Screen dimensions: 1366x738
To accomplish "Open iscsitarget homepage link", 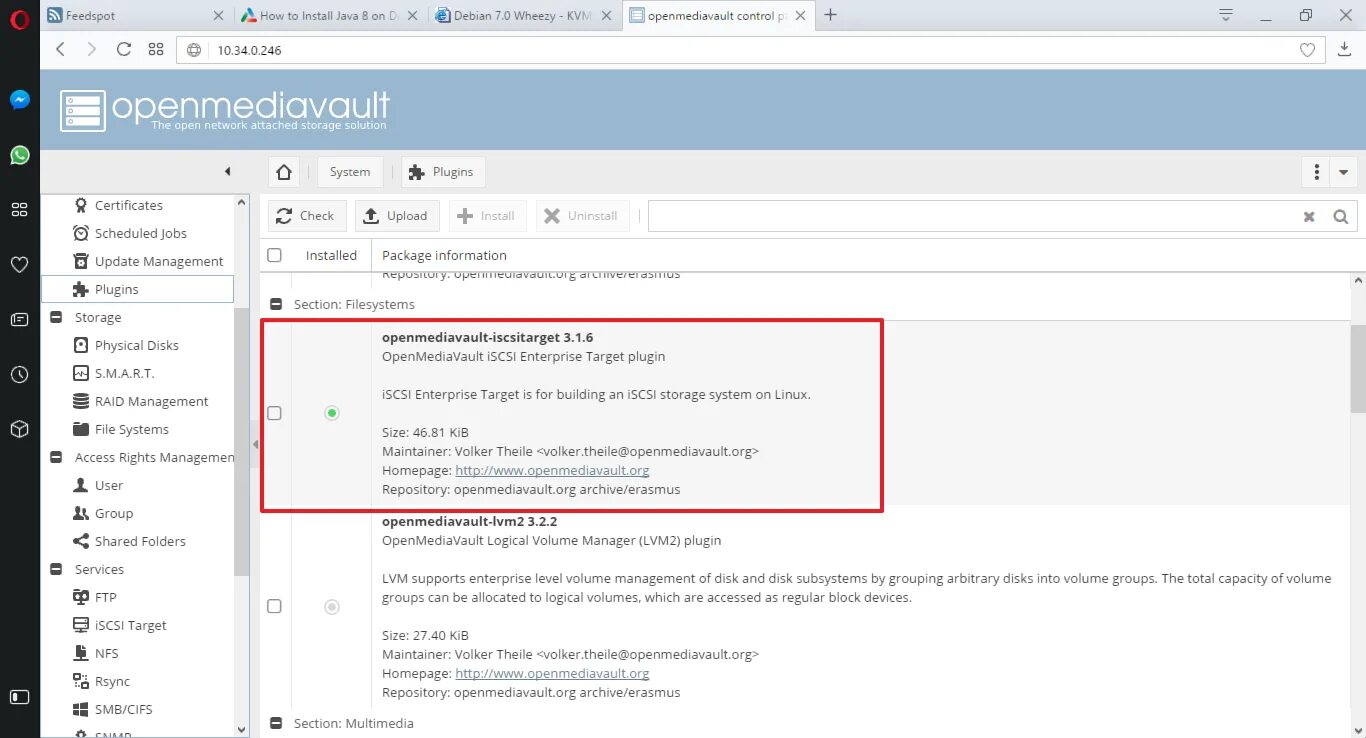I will [x=552, y=470].
